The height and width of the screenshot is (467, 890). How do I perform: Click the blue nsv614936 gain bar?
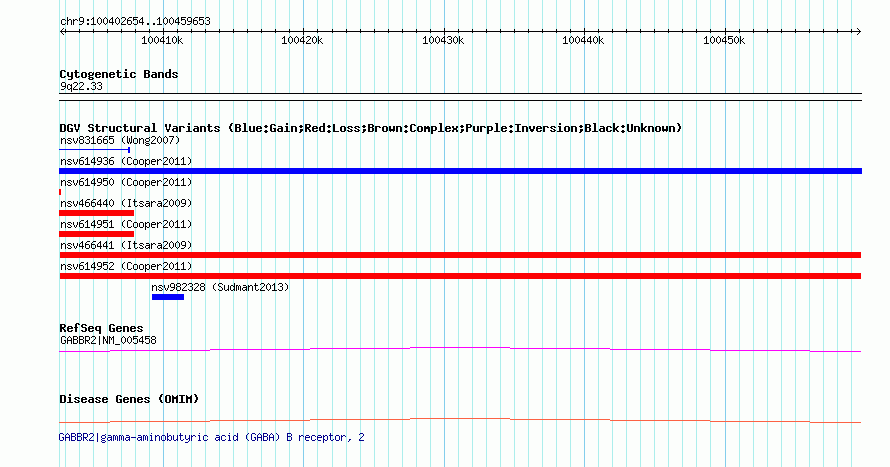[x=460, y=171]
